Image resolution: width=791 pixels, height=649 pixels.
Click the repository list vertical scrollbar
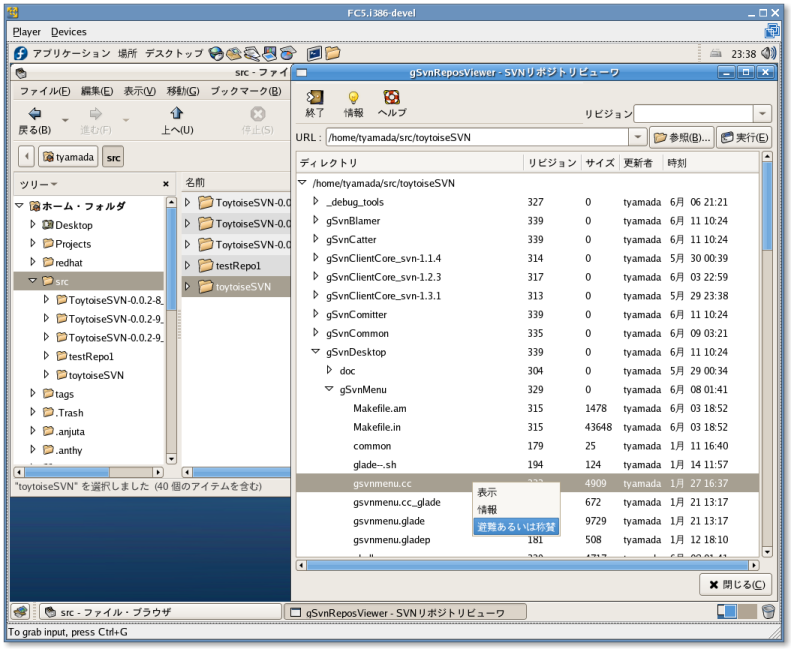tap(767, 354)
